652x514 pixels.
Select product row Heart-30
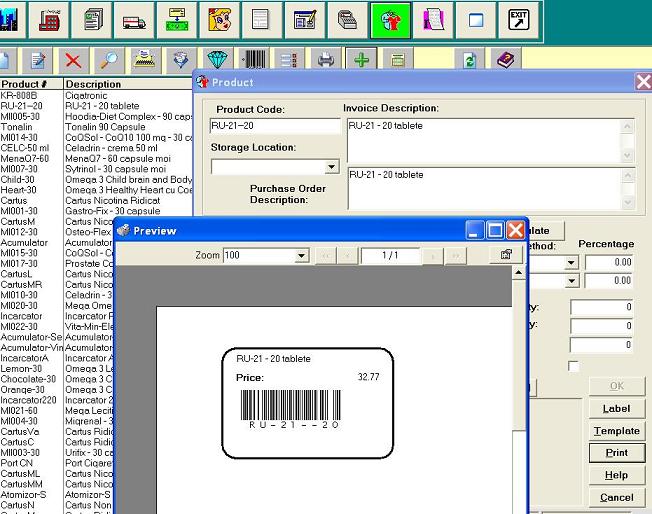96,190
